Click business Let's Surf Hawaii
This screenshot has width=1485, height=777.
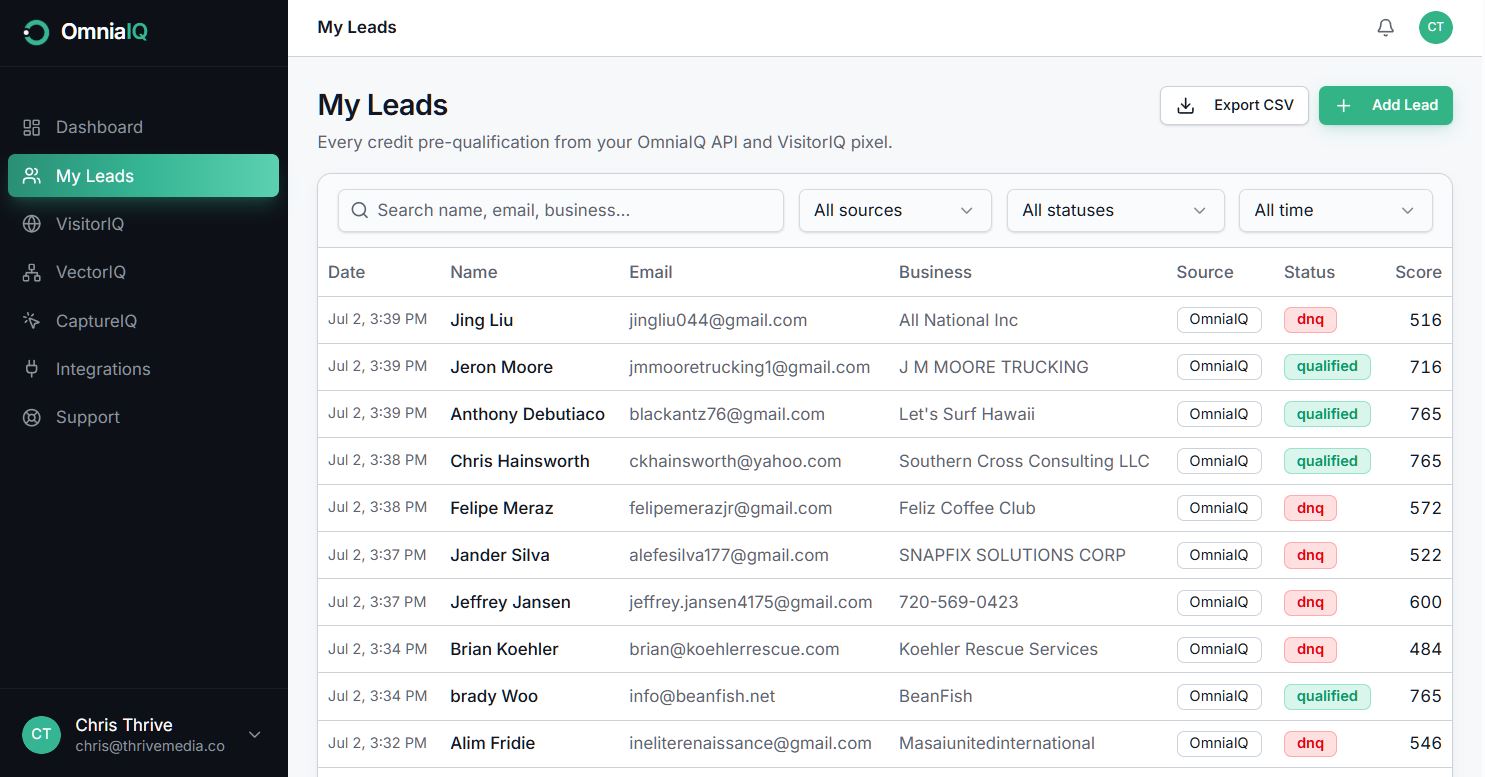967,414
